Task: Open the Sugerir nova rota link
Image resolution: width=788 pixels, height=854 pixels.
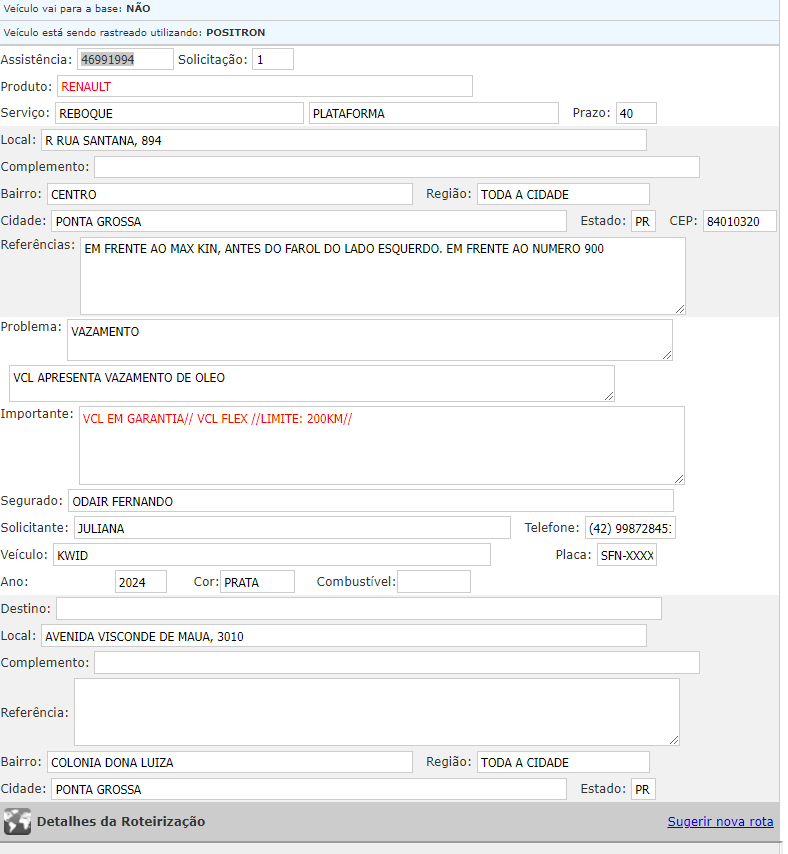Action: pyautogui.click(x=720, y=821)
